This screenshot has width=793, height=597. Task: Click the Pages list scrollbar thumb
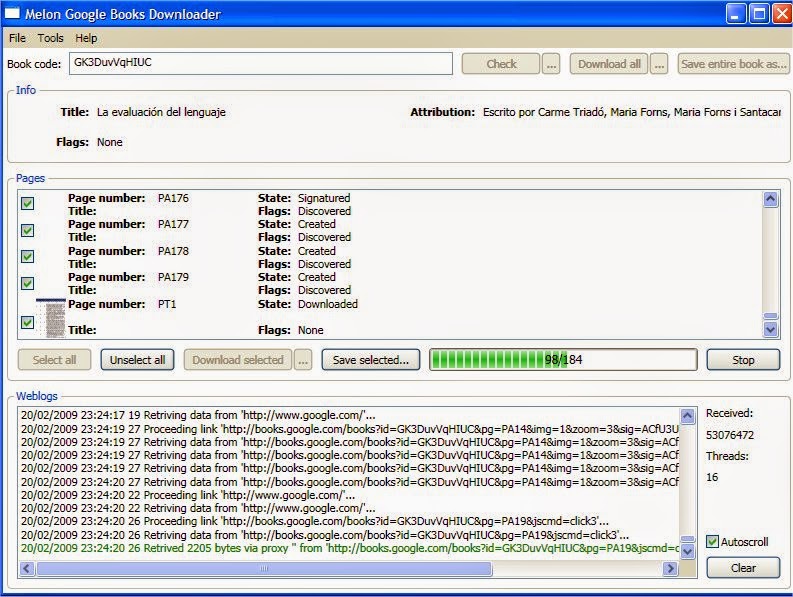[x=770, y=316]
